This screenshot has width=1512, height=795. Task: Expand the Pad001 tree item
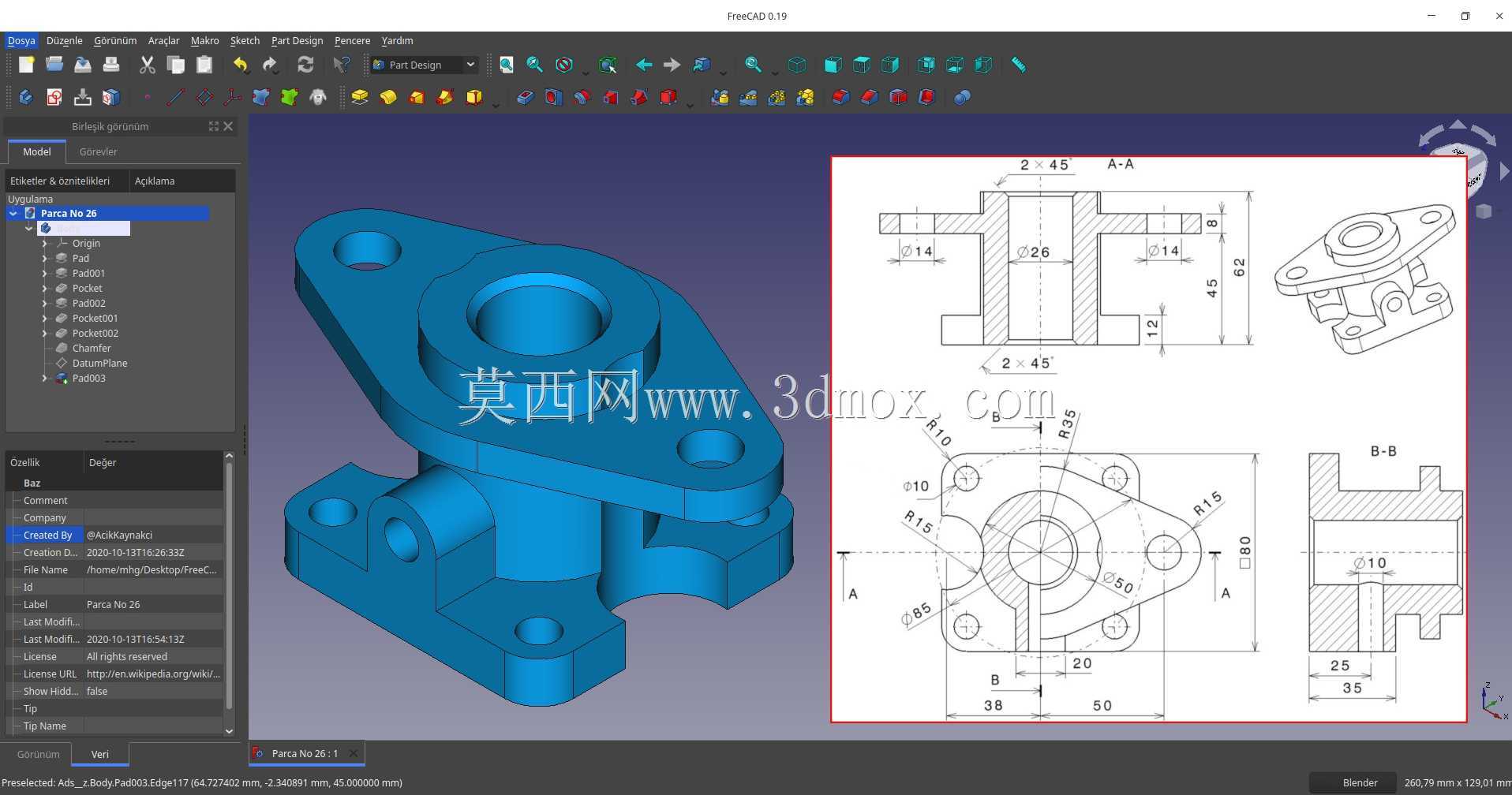pos(45,274)
